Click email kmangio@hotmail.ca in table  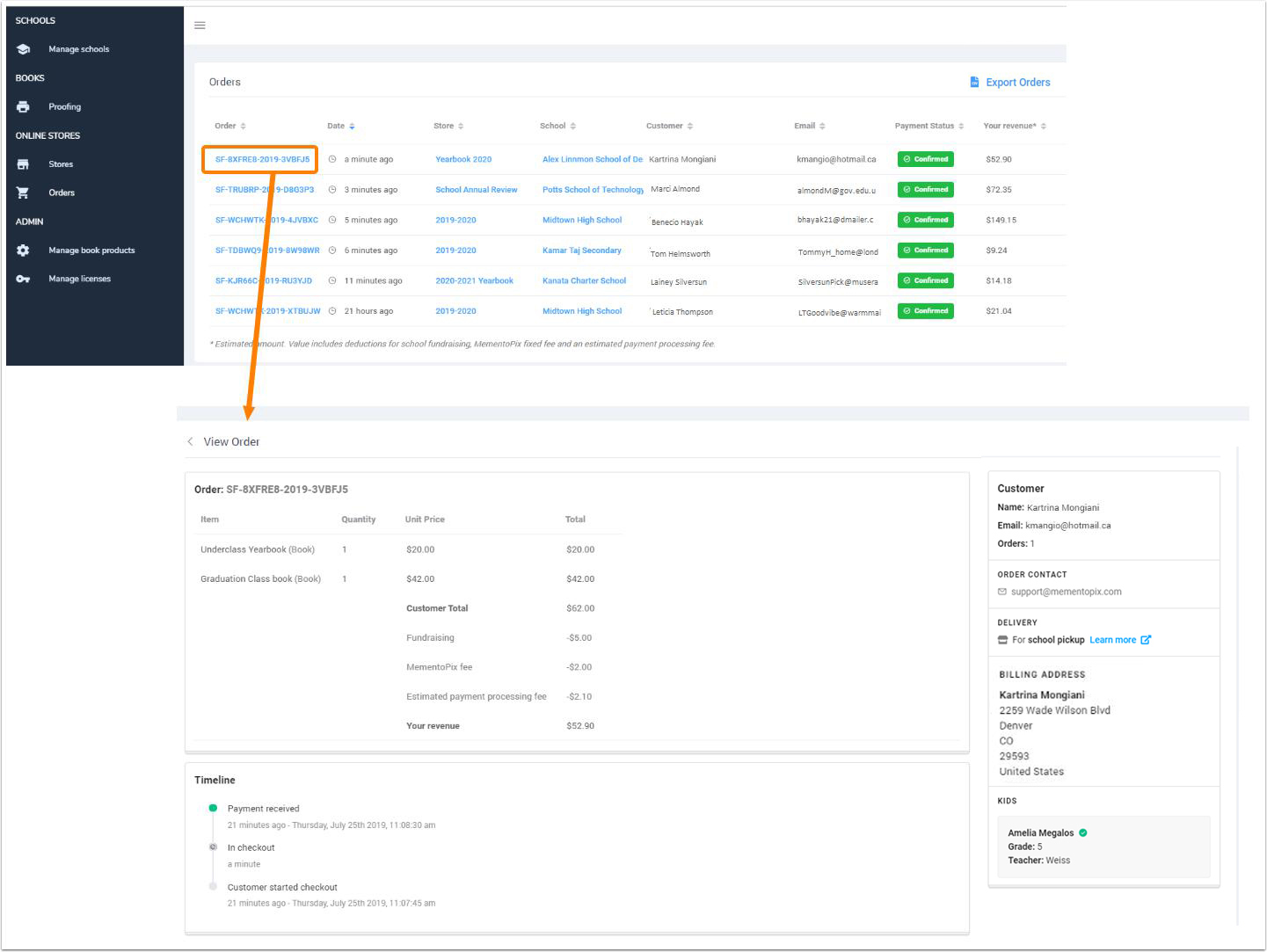point(836,159)
